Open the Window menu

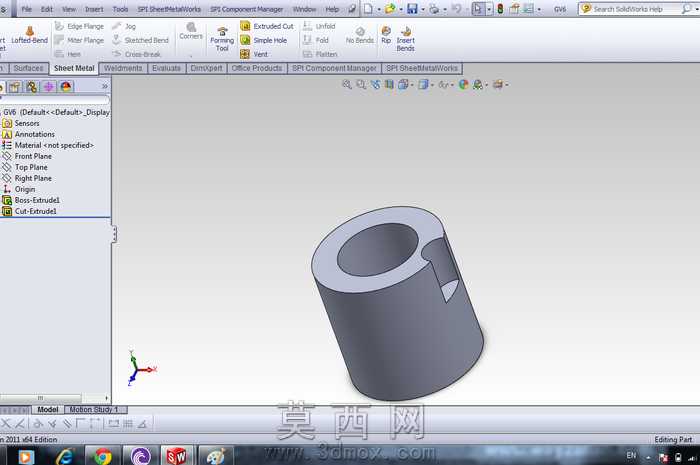click(304, 9)
